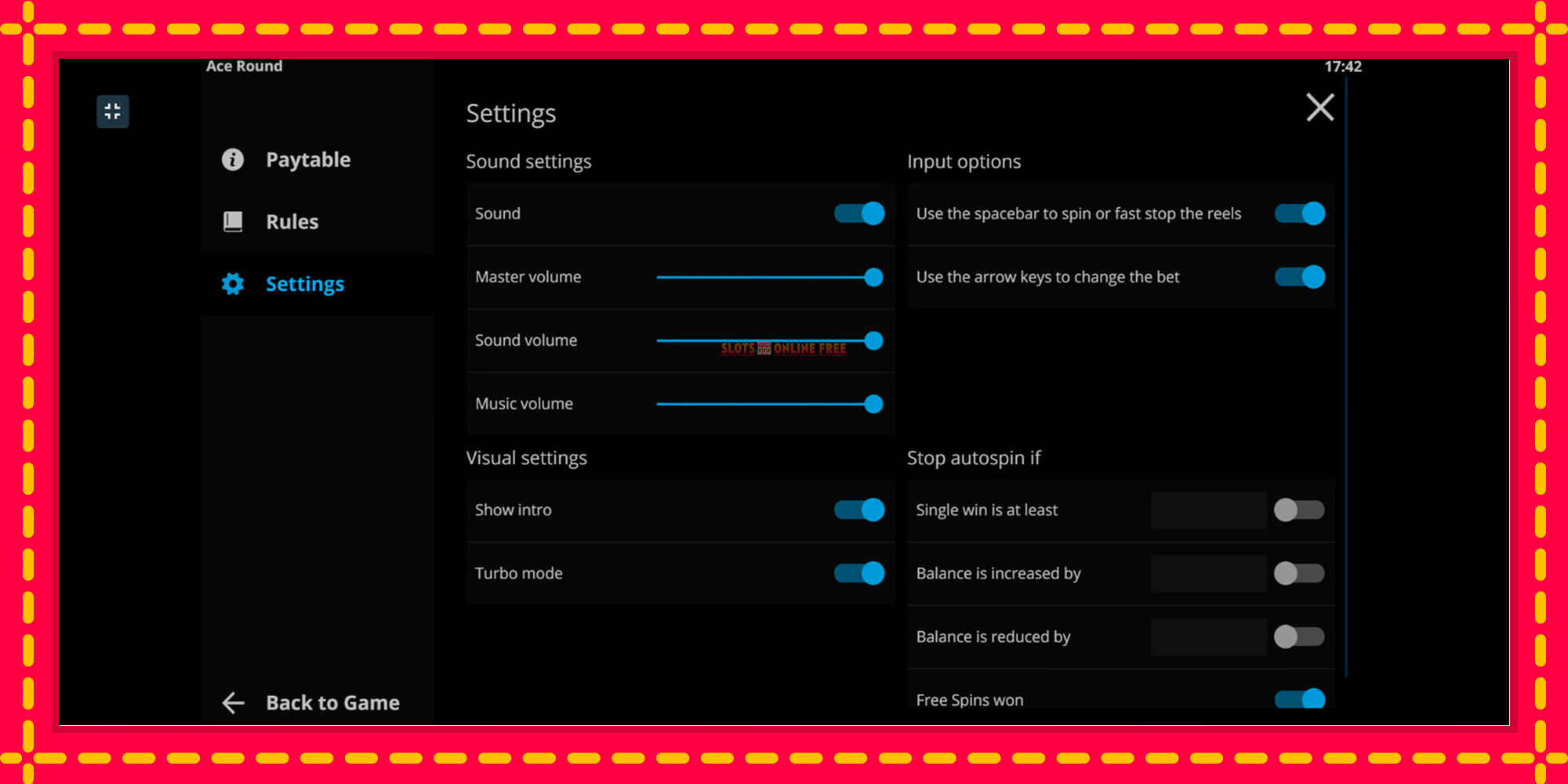Click the Stop autospin if heading

pos(974,458)
